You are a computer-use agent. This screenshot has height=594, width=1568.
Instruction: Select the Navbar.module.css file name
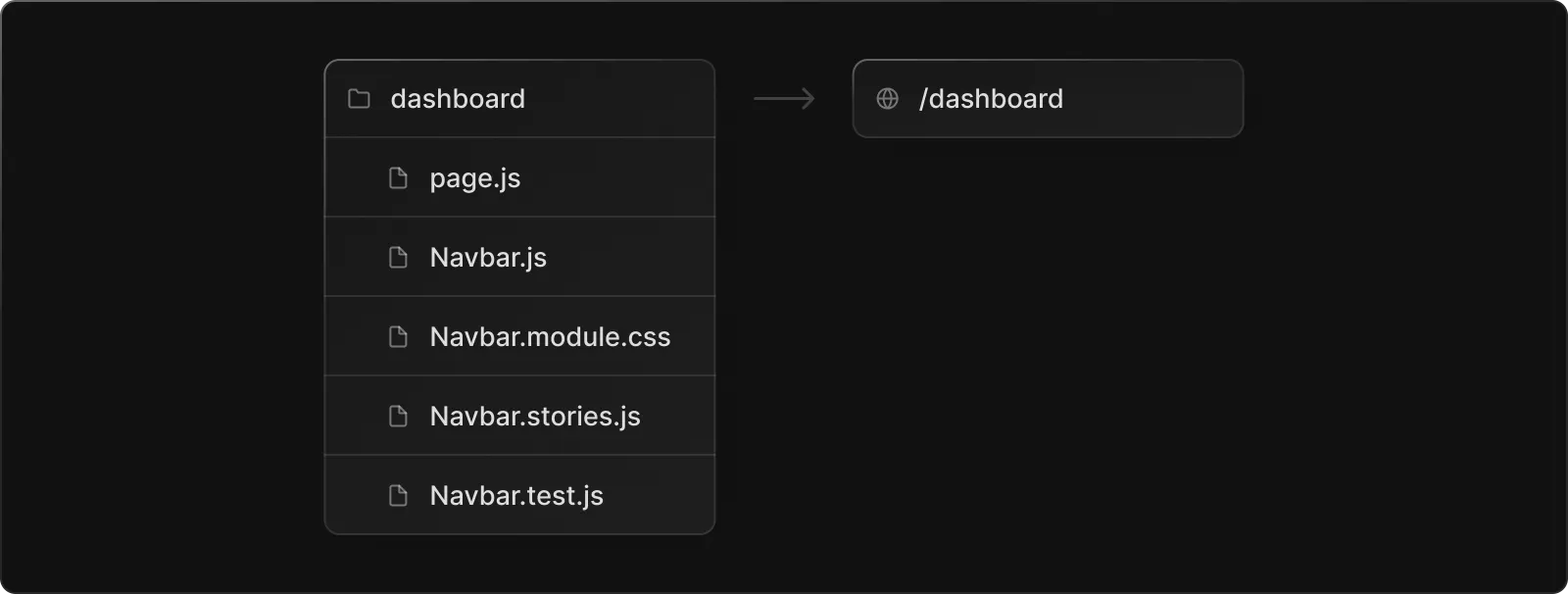click(x=550, y=337)
